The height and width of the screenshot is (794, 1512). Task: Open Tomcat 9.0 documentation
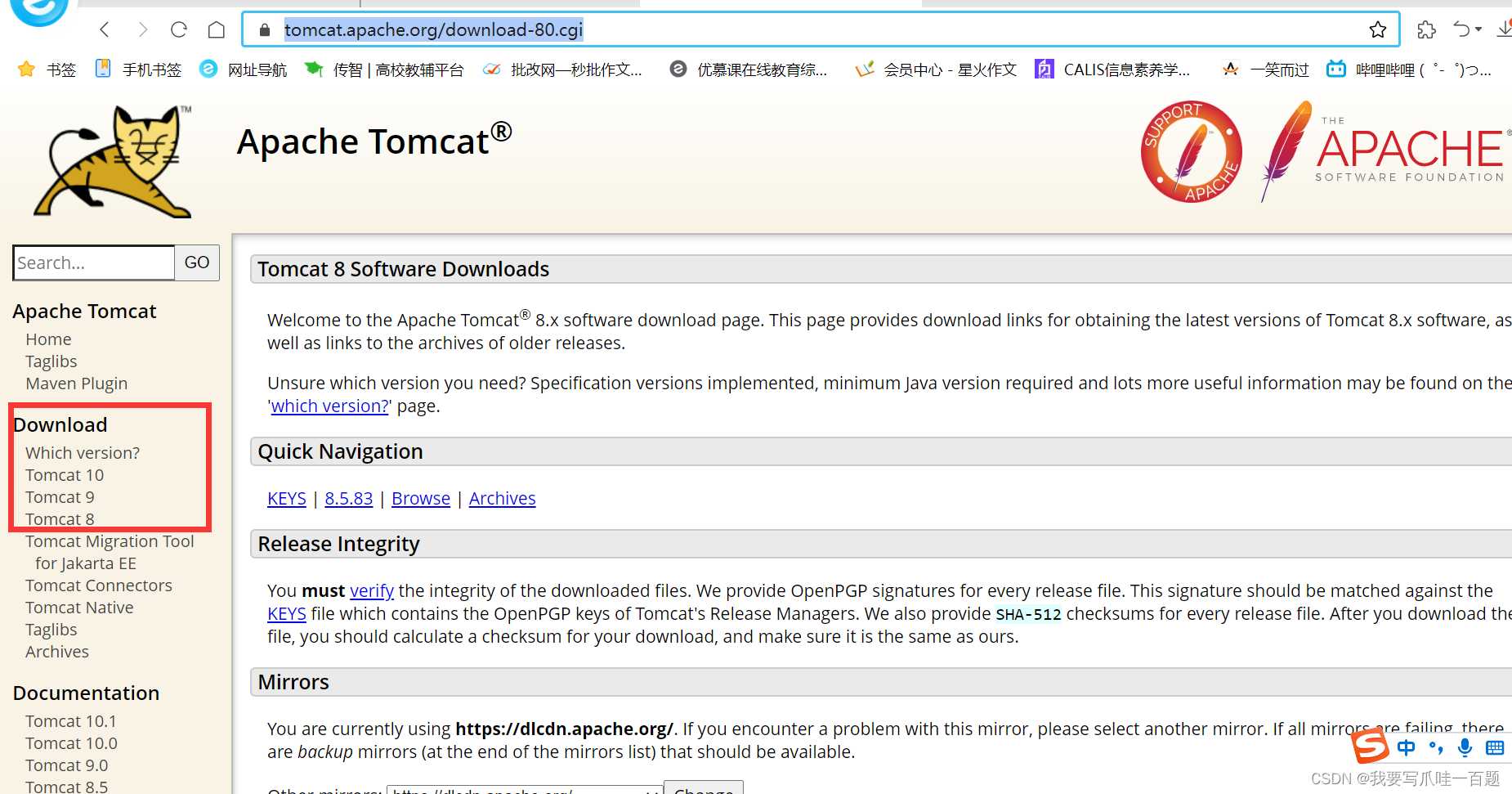coord(66,765)
